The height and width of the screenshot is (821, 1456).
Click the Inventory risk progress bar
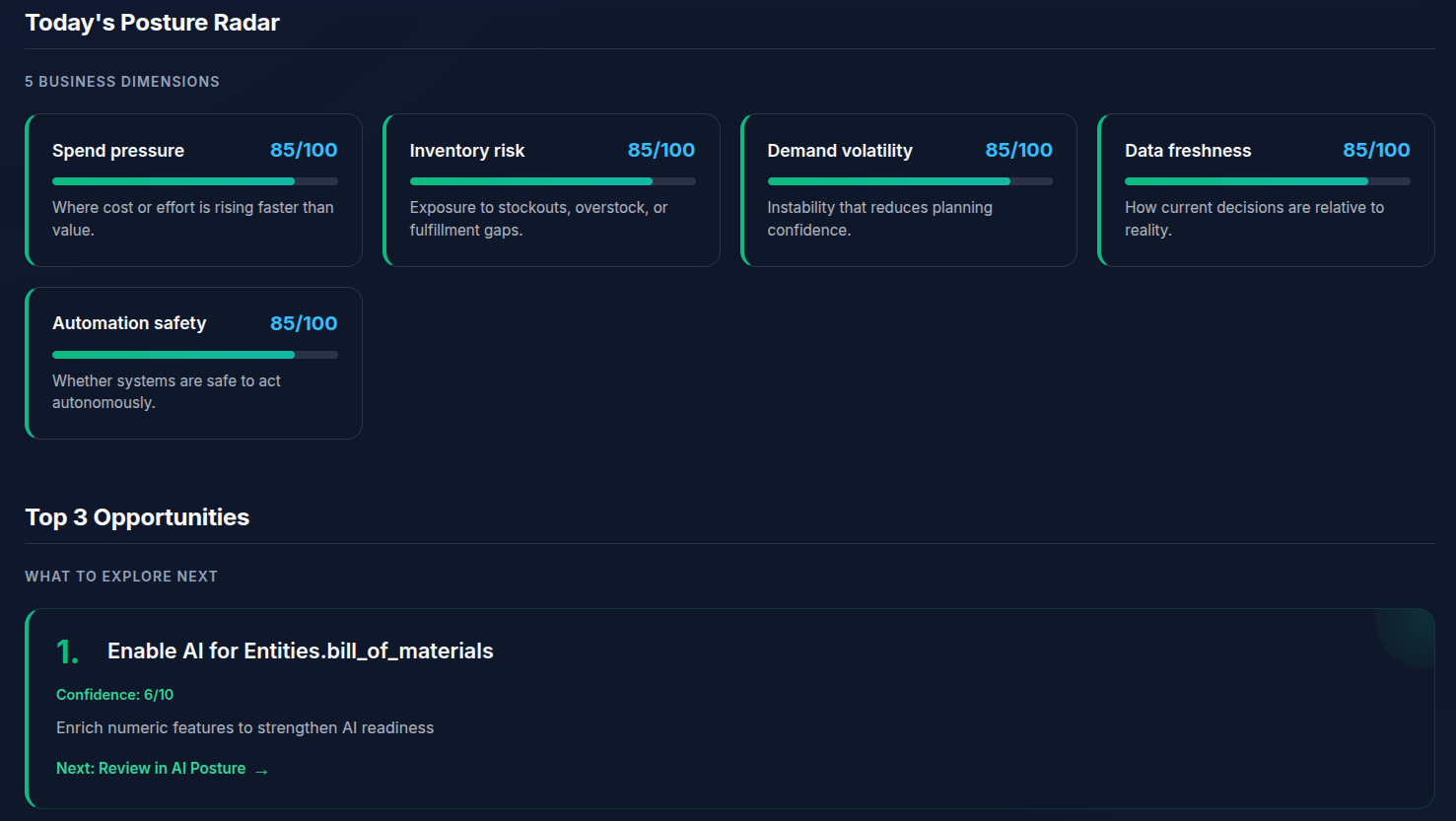[x=552, y=181]
